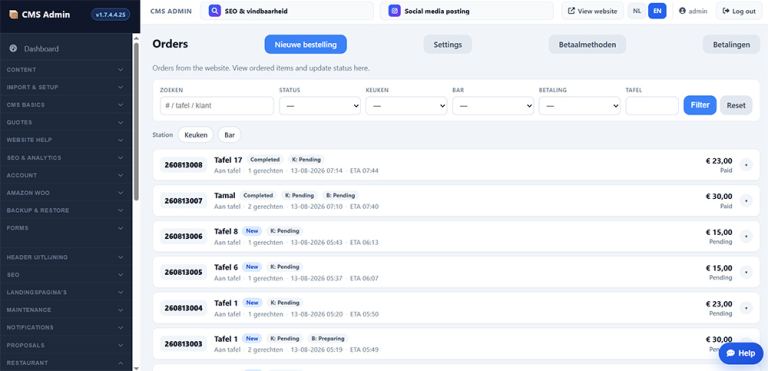The height and width of the screenshot is (371, 768).
Task: Click the Tamal order title
Action: coord(225,196)
